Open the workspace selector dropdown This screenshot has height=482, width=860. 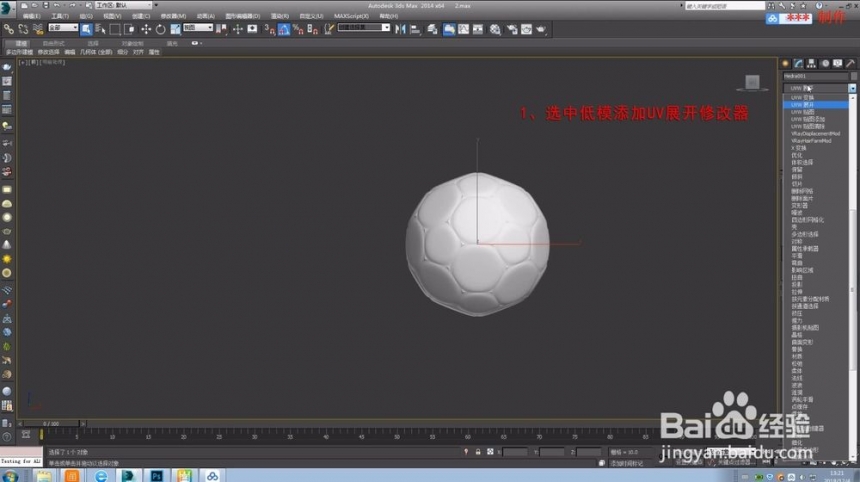click(x=123, y=5)
